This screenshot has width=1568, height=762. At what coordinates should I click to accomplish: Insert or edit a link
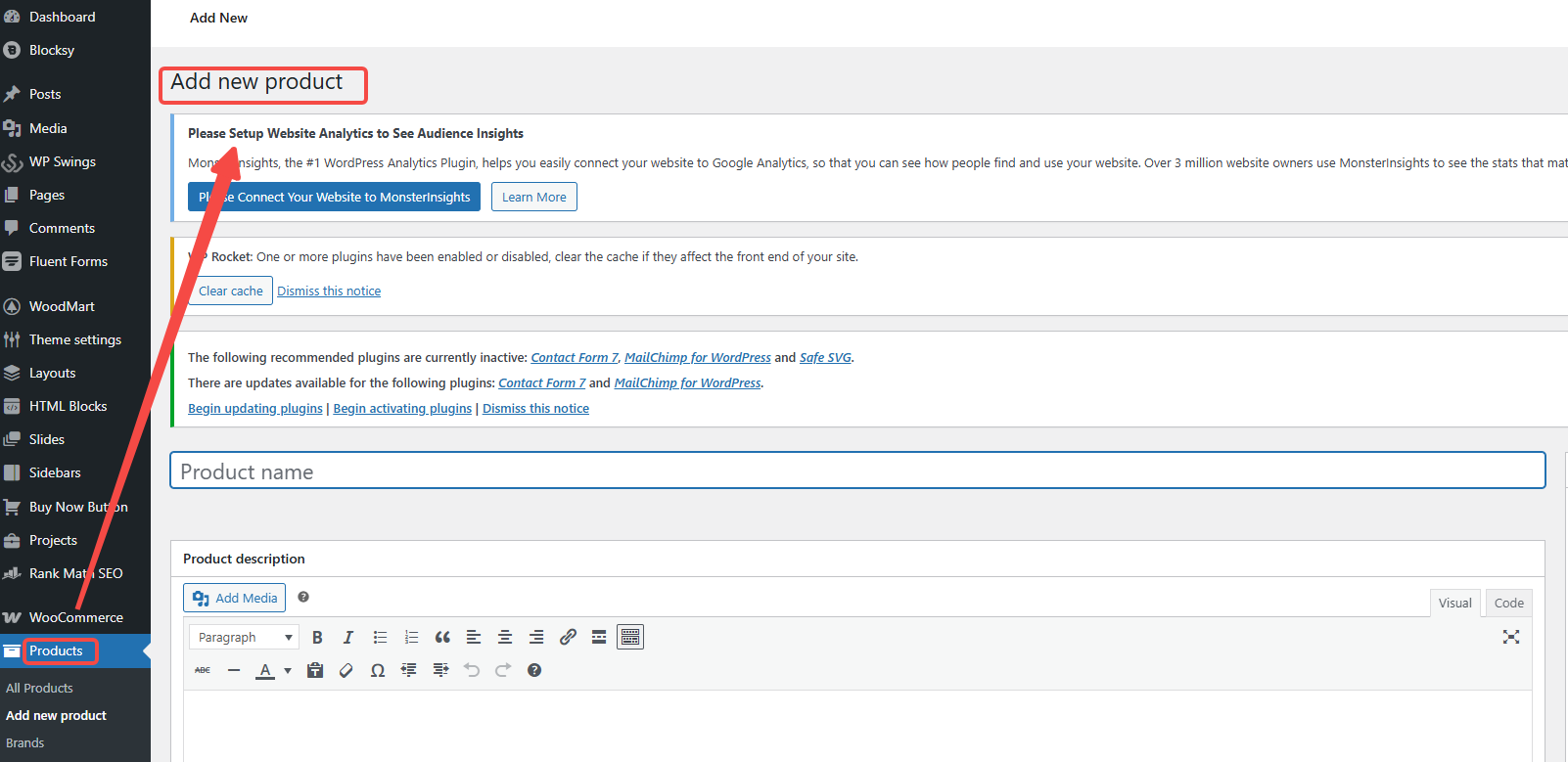(x=568, y=637)
